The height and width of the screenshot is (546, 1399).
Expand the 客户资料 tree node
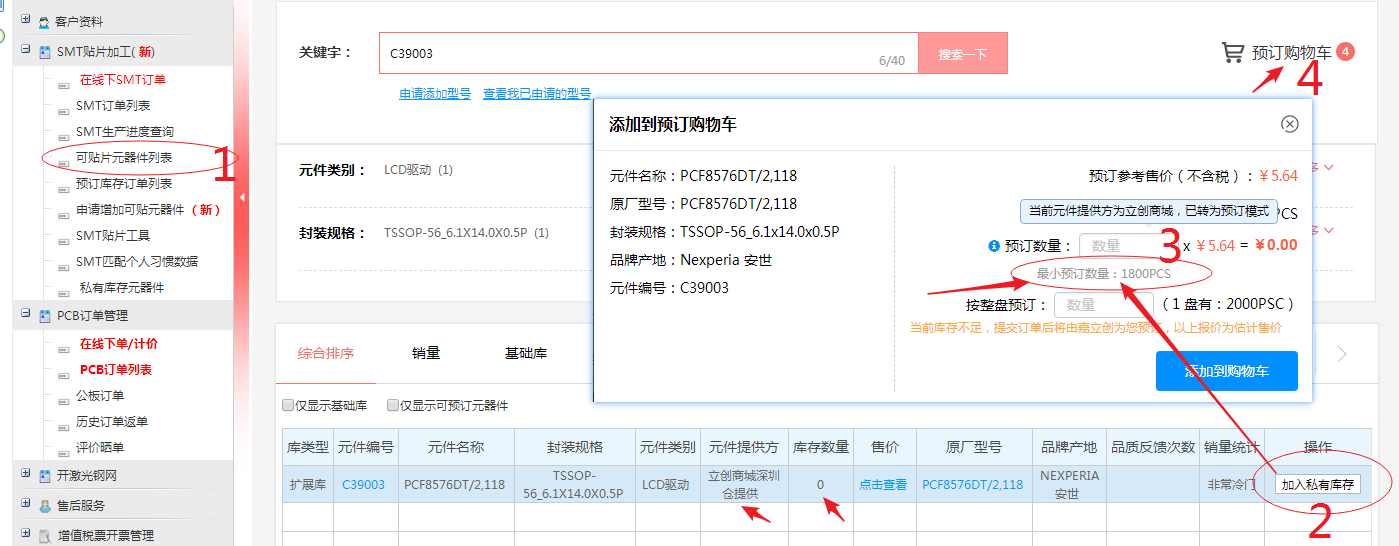click(26, 21)
